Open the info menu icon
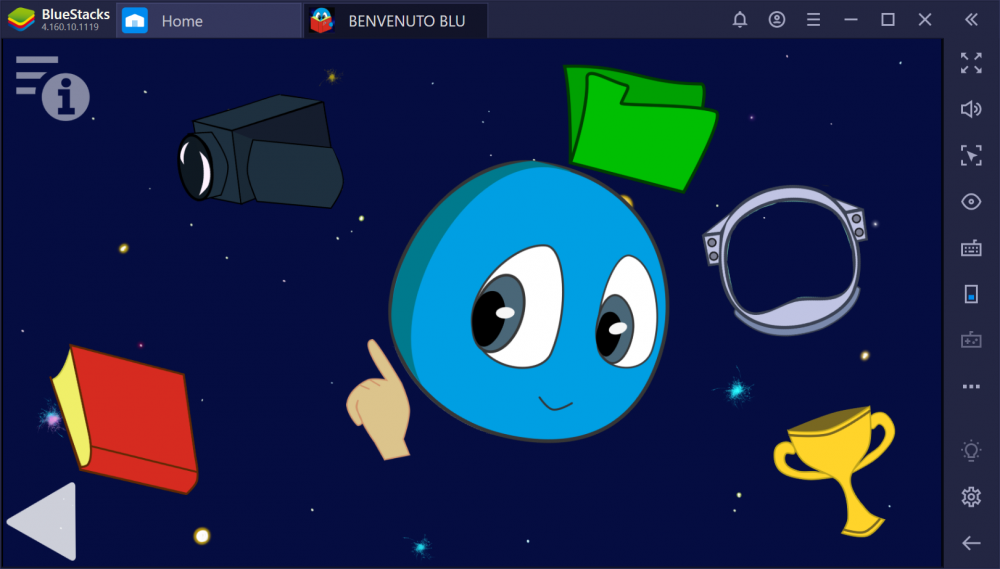 pyautogui.click(x=53, y=87)
